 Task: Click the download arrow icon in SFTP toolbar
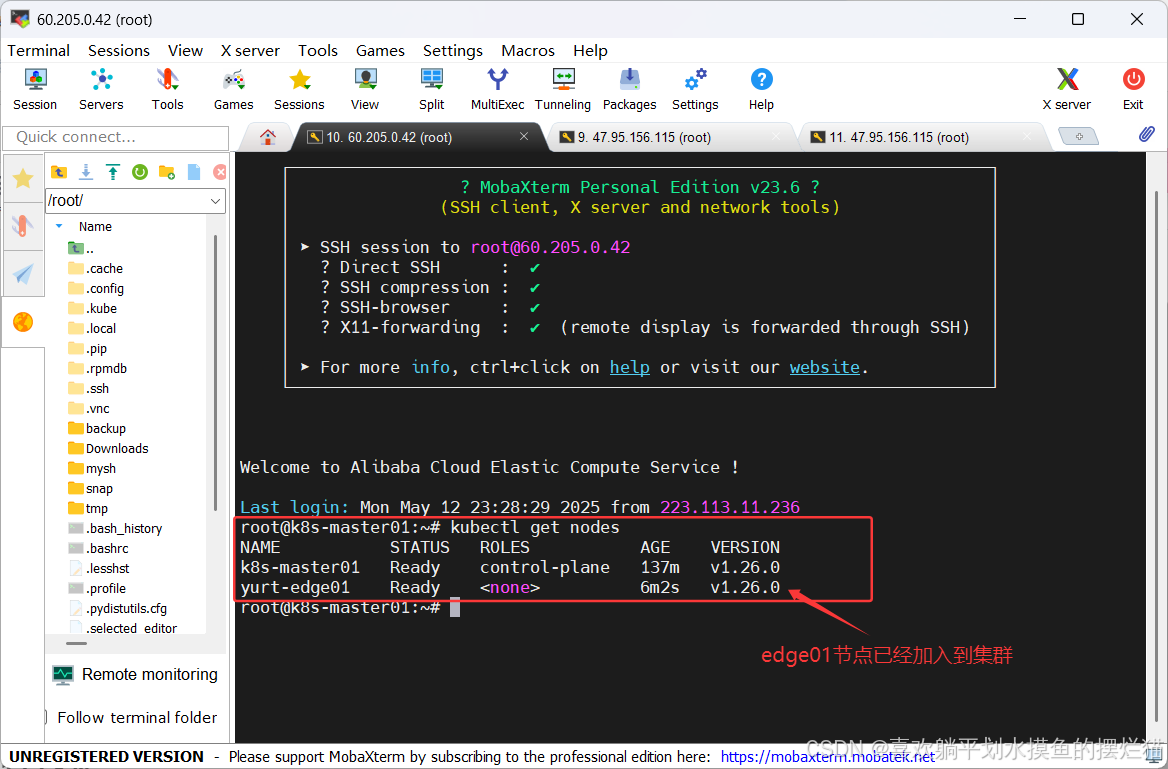[86, 172]
